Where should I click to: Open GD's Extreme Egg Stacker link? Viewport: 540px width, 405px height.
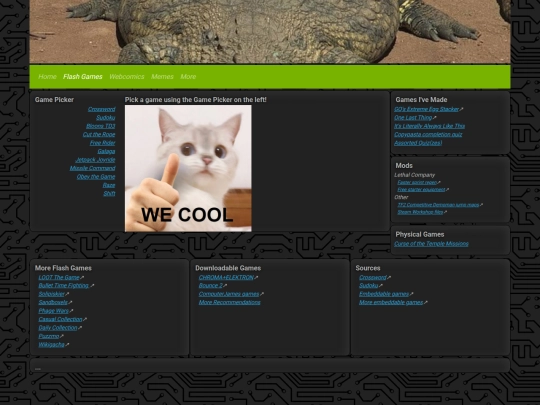tap(426, 109)
